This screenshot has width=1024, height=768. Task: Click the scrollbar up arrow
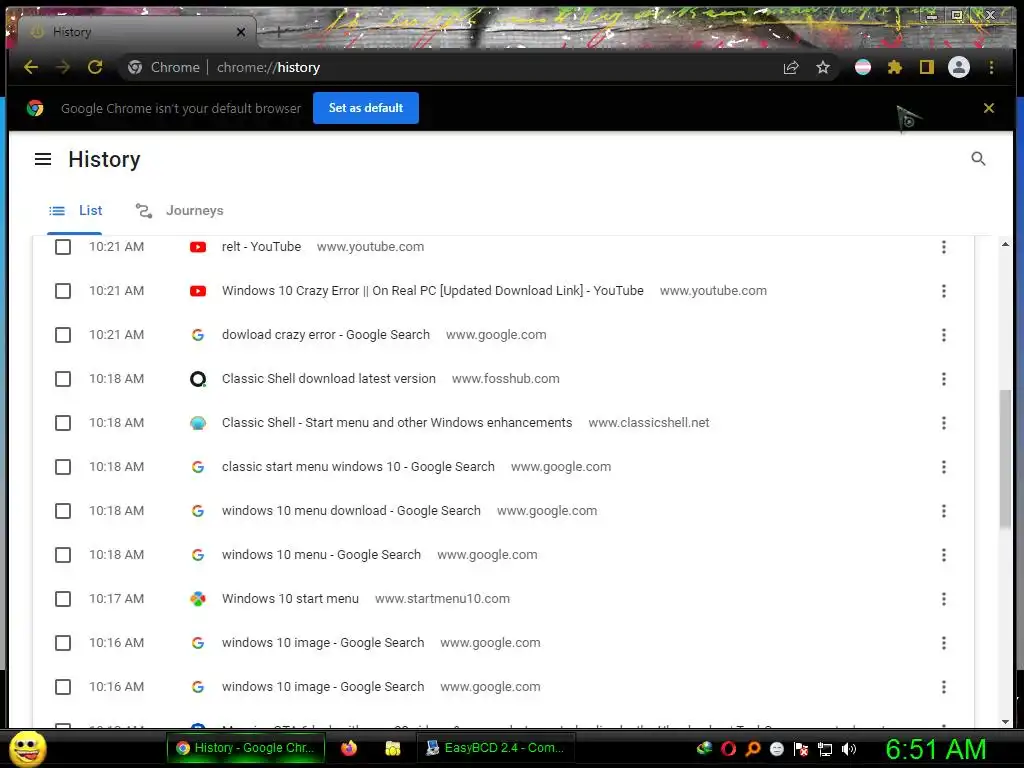(x=1005, y=244)
